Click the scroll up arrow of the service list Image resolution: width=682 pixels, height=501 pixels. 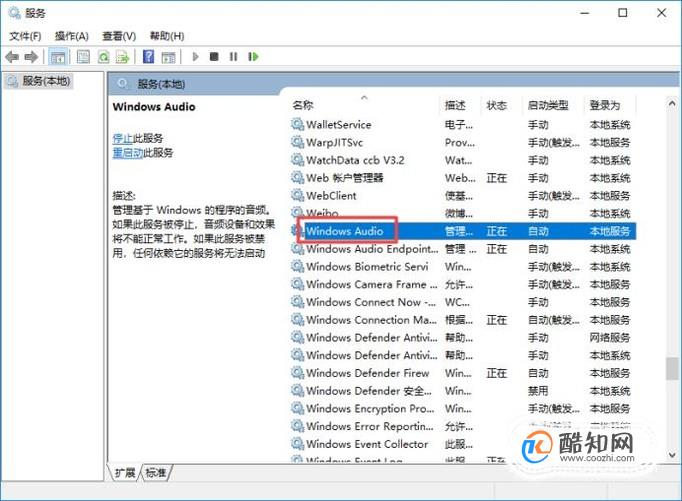672,104
